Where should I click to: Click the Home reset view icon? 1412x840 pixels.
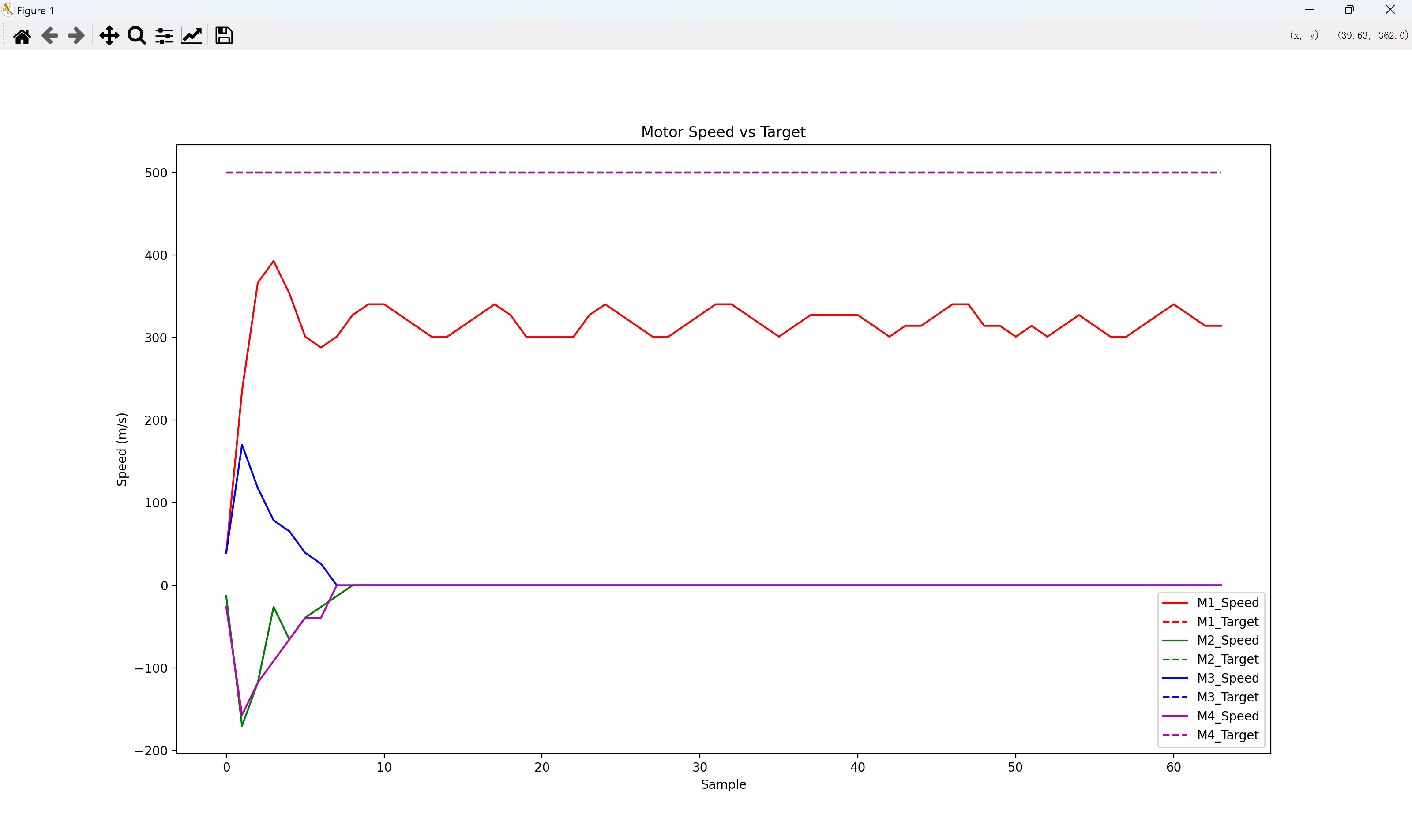point(22,36)
